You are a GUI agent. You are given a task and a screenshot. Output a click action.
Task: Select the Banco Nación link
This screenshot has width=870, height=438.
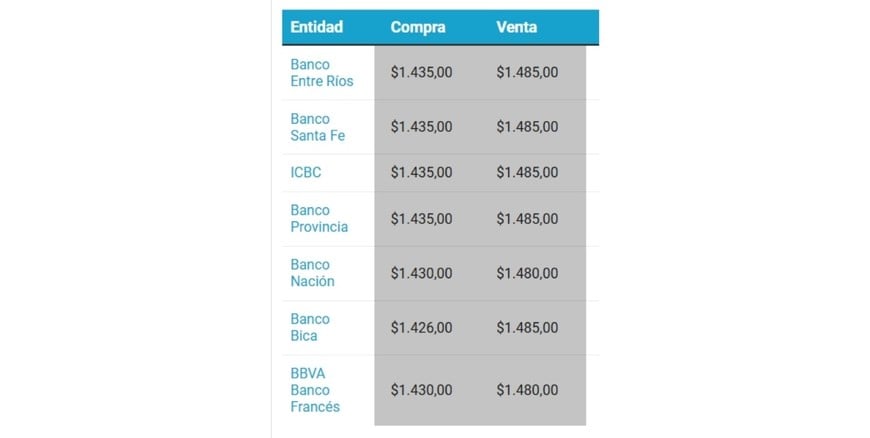312,273
